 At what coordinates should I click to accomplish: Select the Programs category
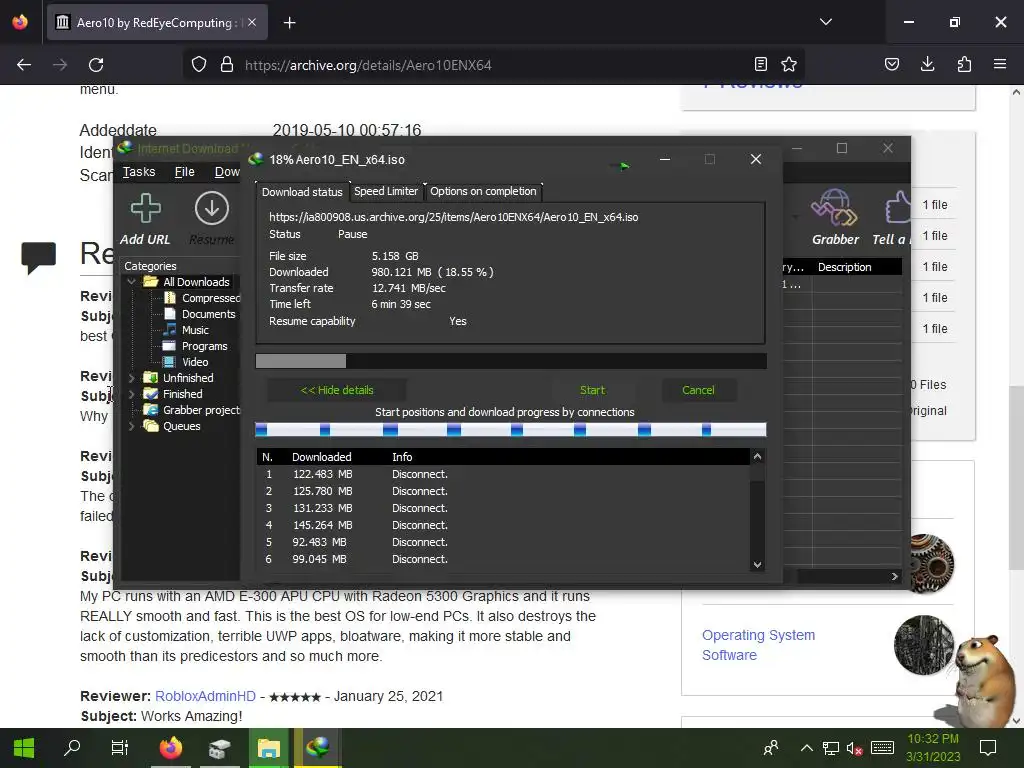point(204,346)
